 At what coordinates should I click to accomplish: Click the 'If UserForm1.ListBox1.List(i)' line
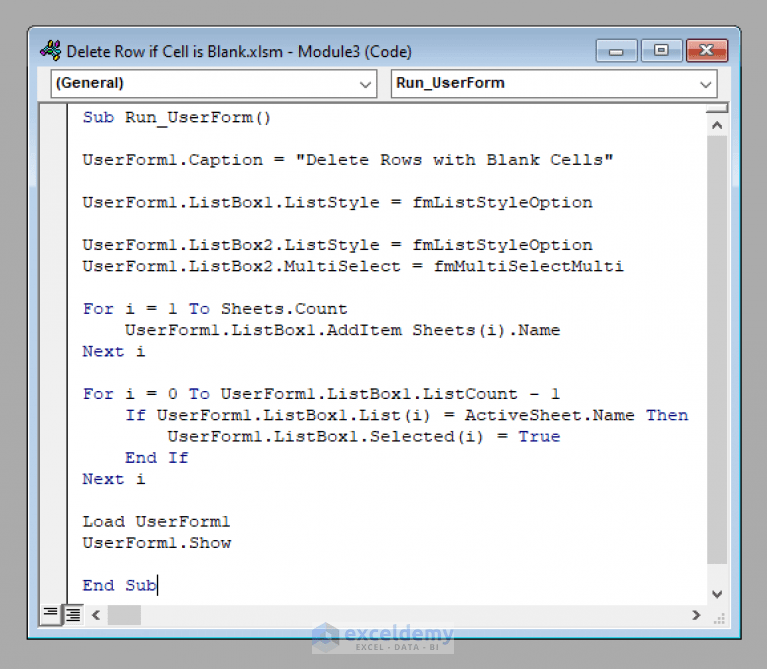(x=406, y=415)
